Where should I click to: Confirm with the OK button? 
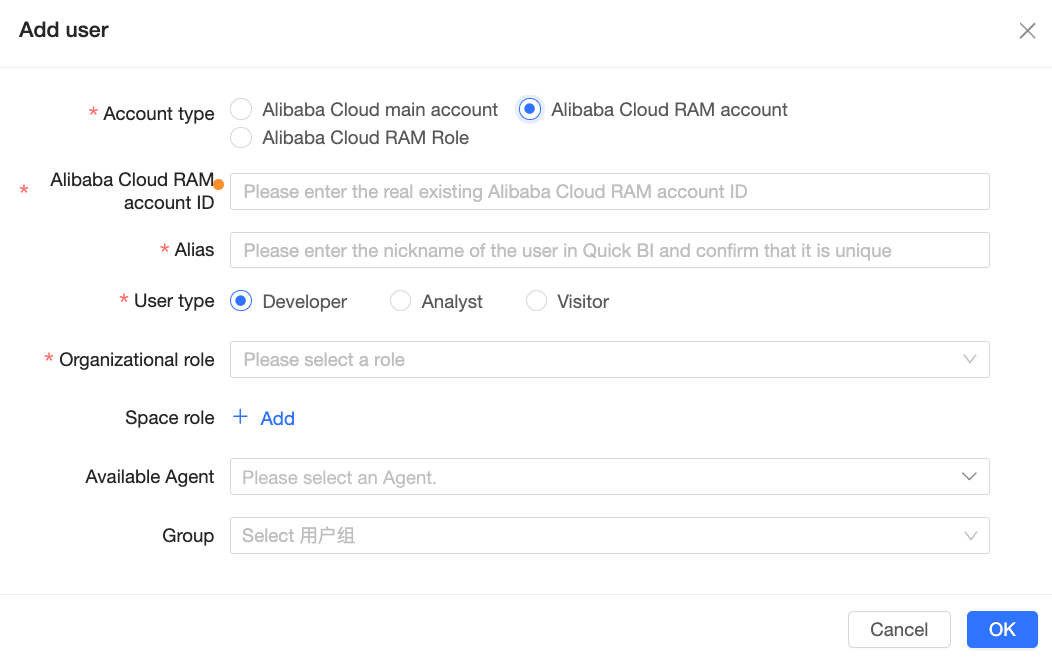[x=1002, y=629]
